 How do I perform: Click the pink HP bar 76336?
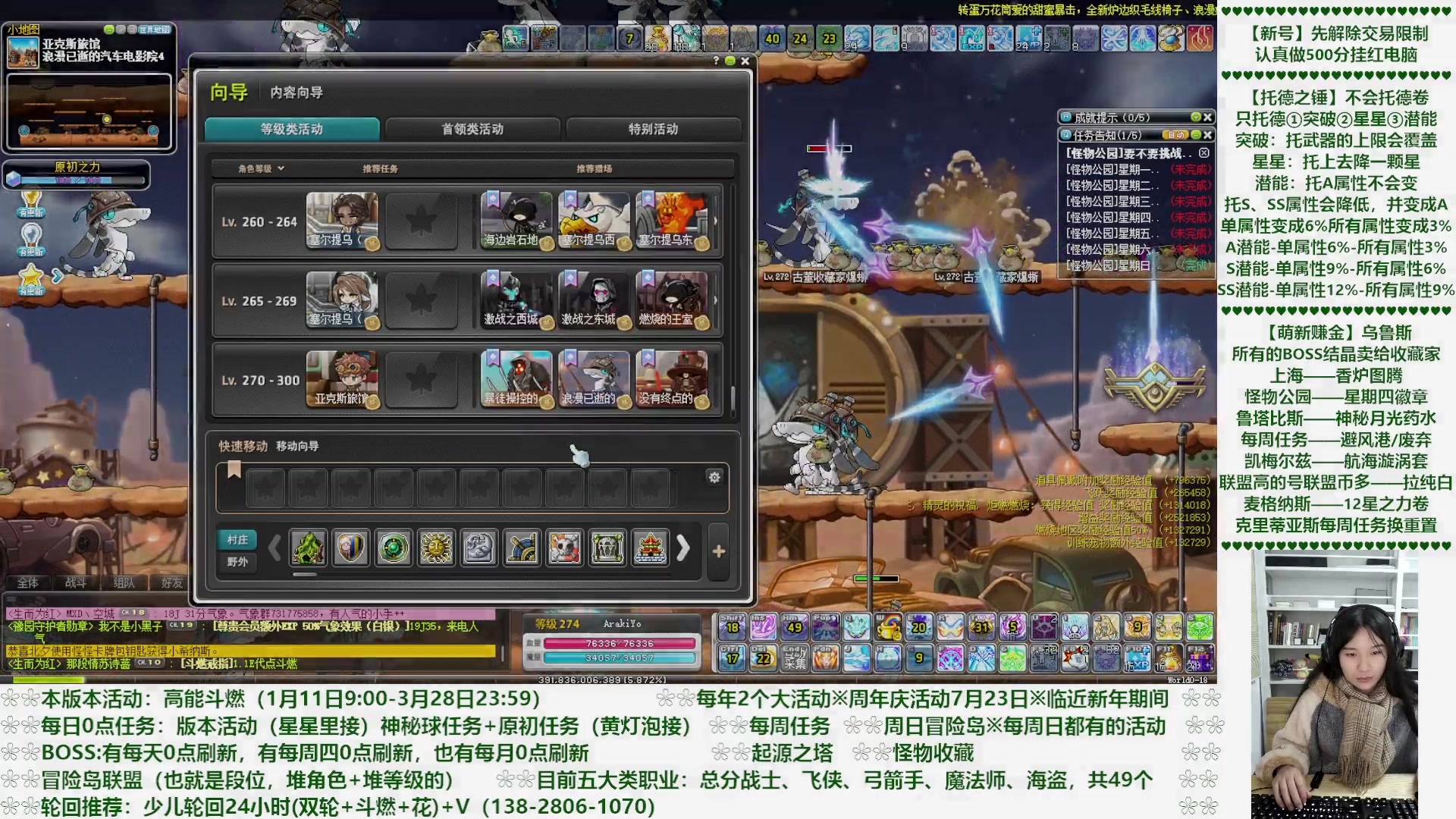coord(620,643)
